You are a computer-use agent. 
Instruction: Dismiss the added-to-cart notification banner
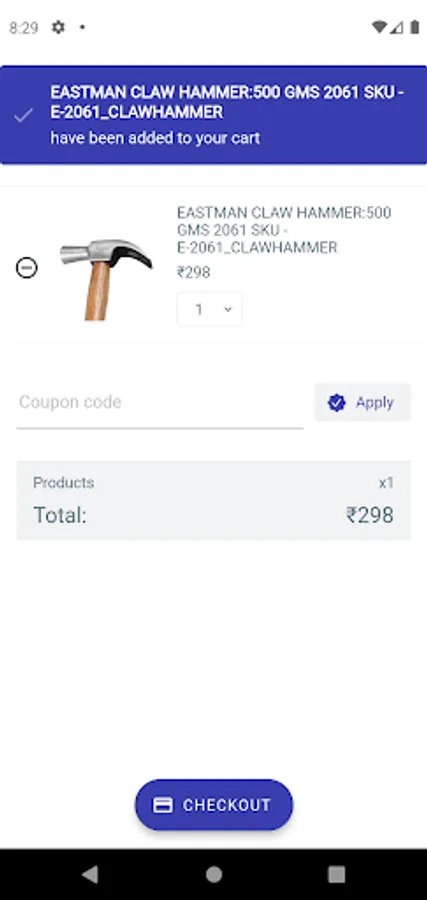point(214,115)
